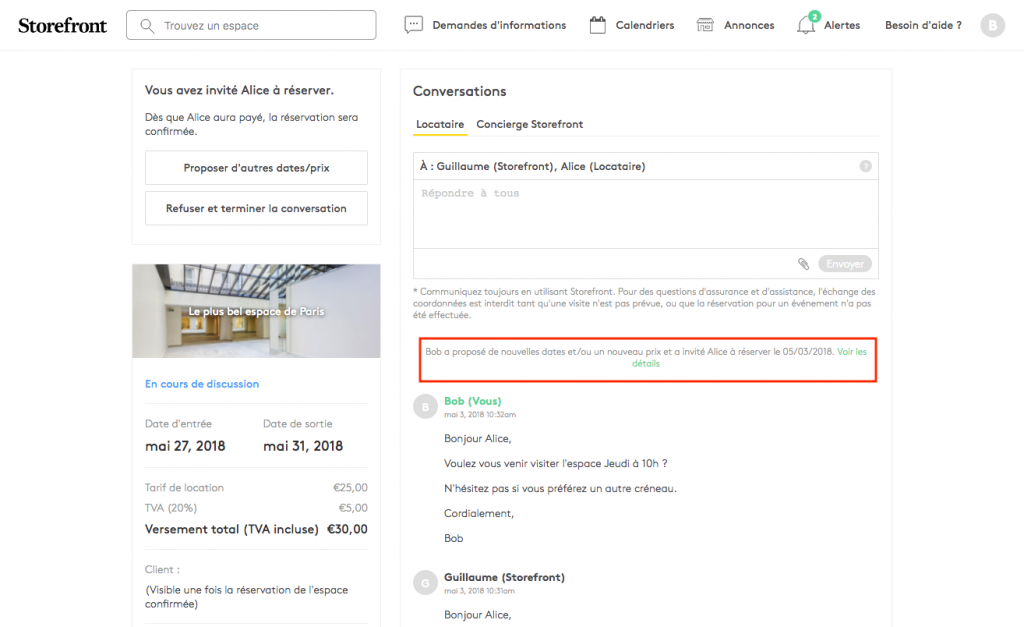The image size is (1024, 627).
Task: Open the alerts bell icon
Action: pyautogui.click(x=805, y=26)
